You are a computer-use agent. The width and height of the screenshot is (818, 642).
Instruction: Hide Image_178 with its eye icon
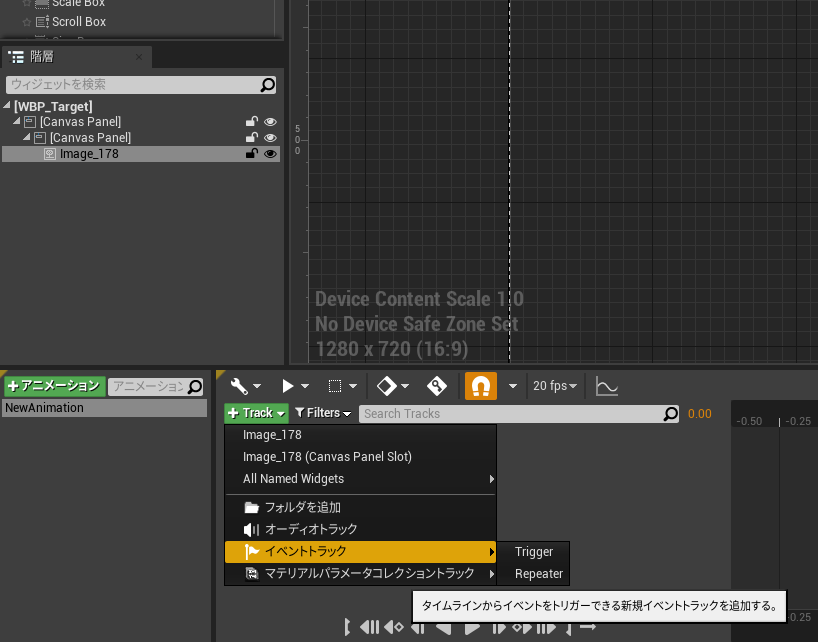pyautogui.click(x=270, y=154)
